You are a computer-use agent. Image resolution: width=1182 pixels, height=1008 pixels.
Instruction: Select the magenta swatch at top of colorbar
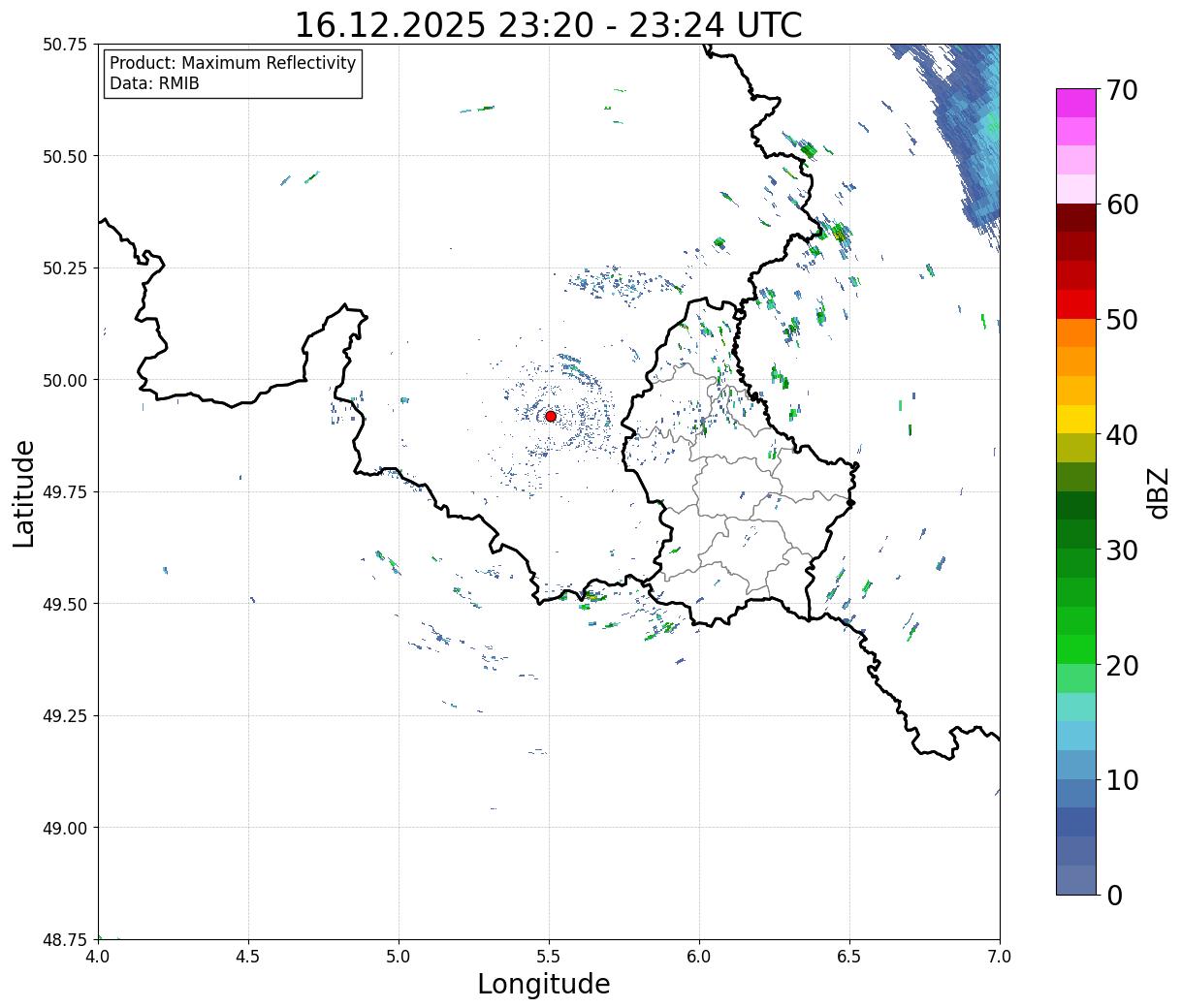1075,103
